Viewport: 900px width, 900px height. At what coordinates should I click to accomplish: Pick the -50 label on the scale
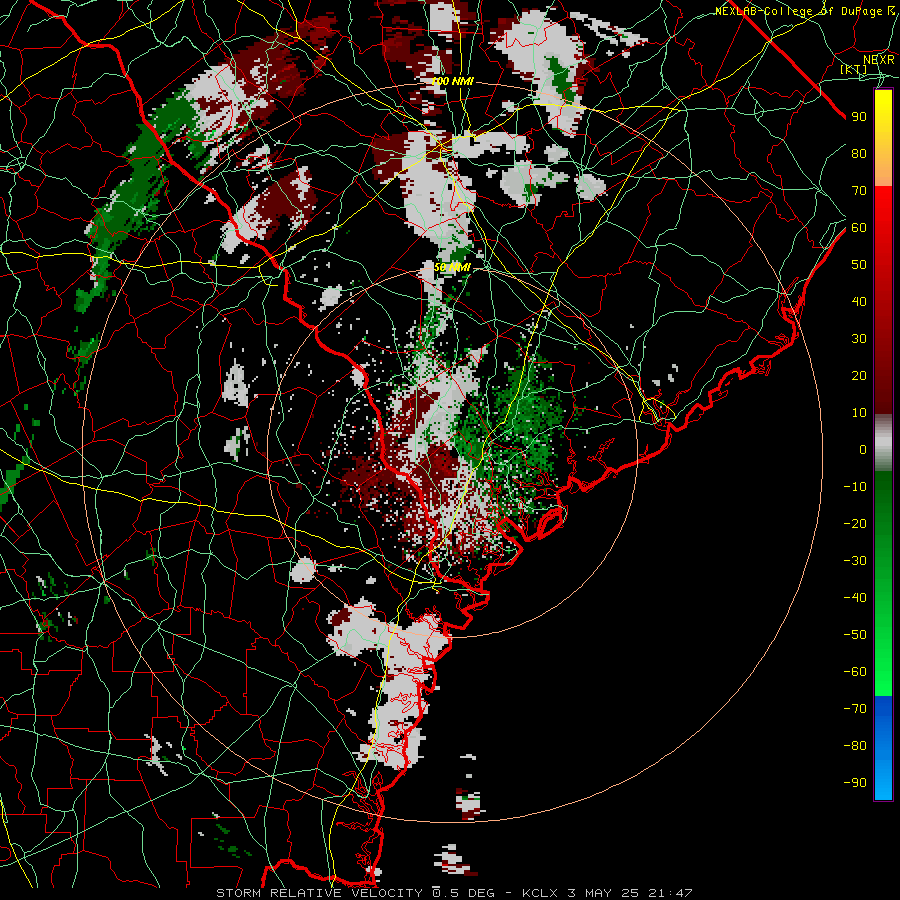[x=855, y=635]
